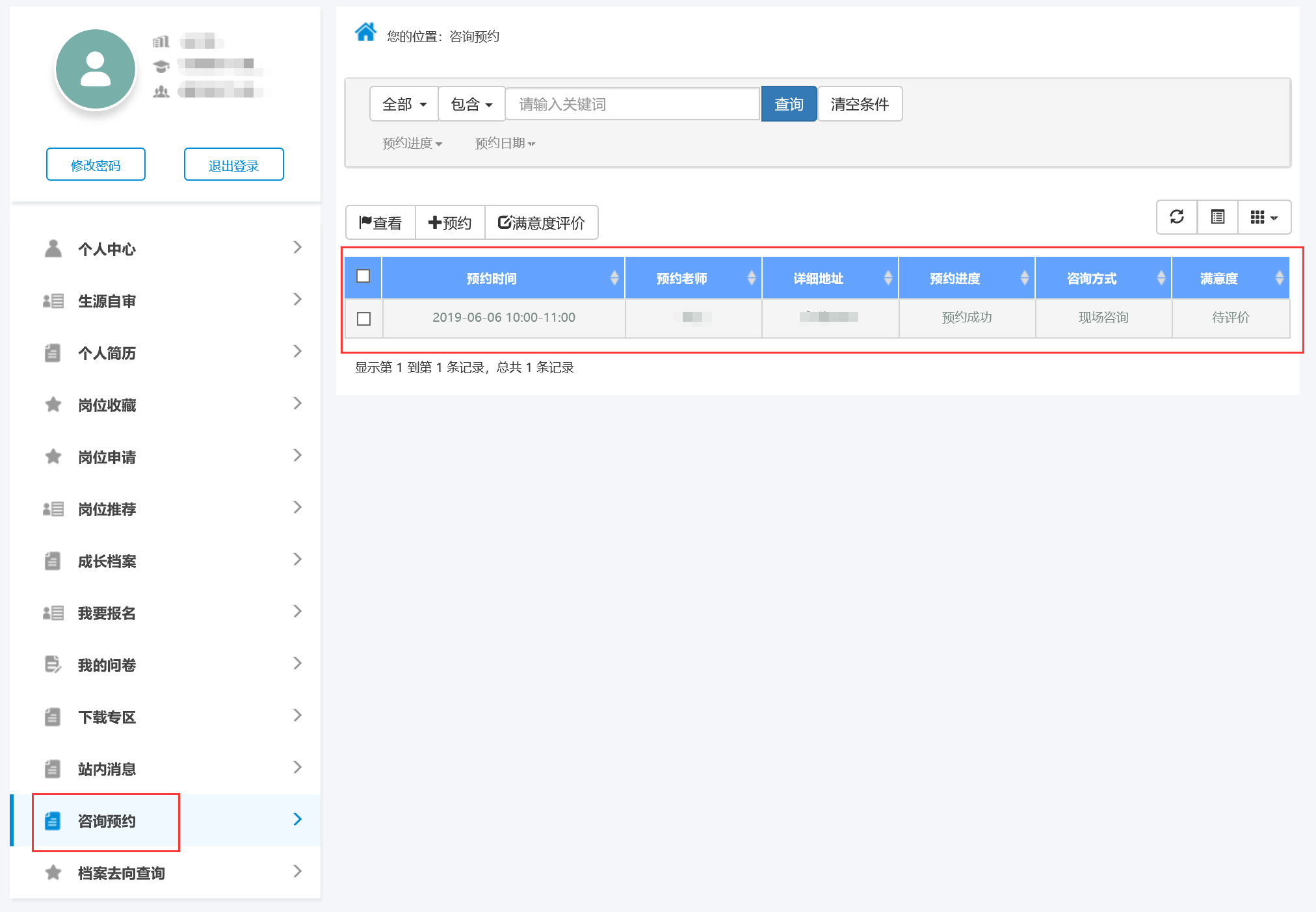
Task: Click the 我要报名 list icon
Action: click(x=53, y=613)
